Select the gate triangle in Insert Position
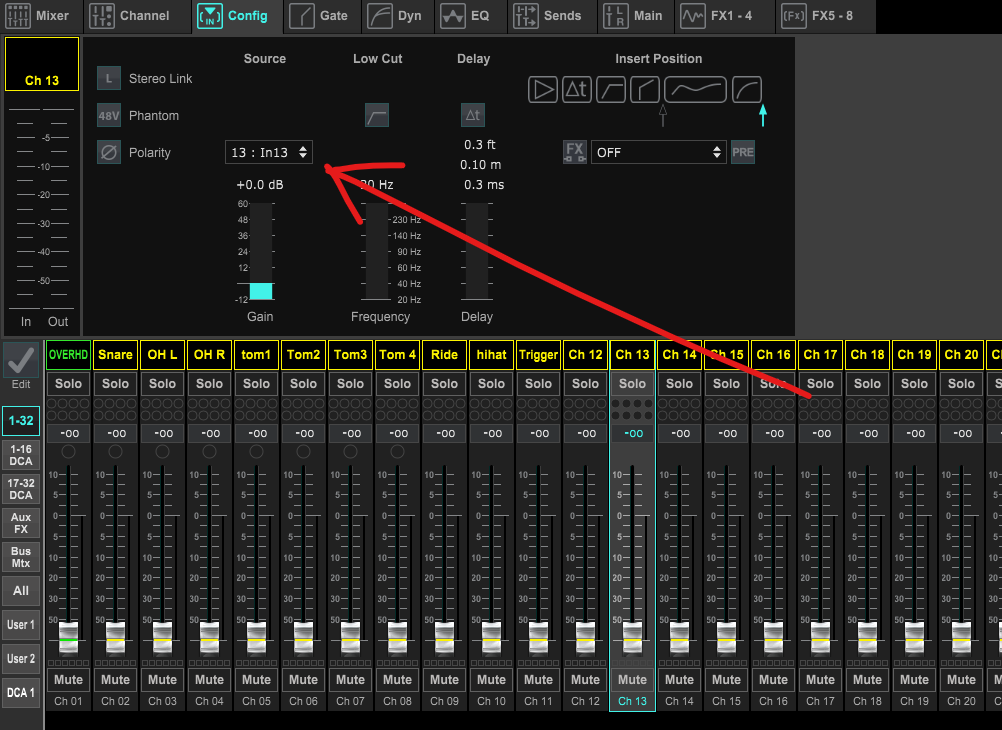The height and width of the screenshot is (730, 1002). click(543, 90)
